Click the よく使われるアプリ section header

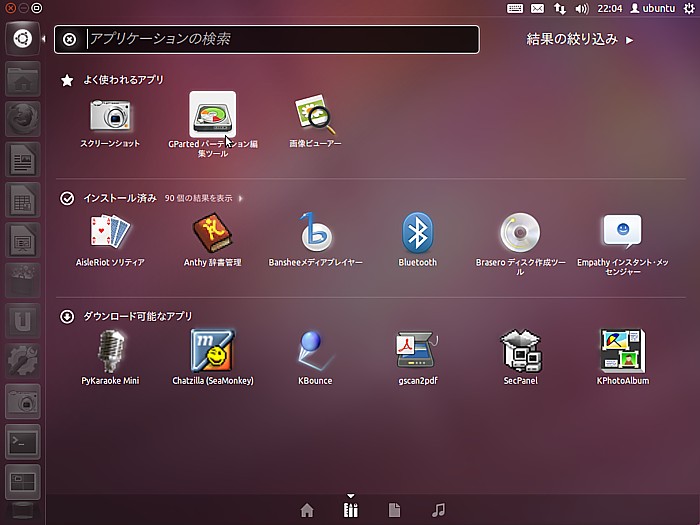123,80
